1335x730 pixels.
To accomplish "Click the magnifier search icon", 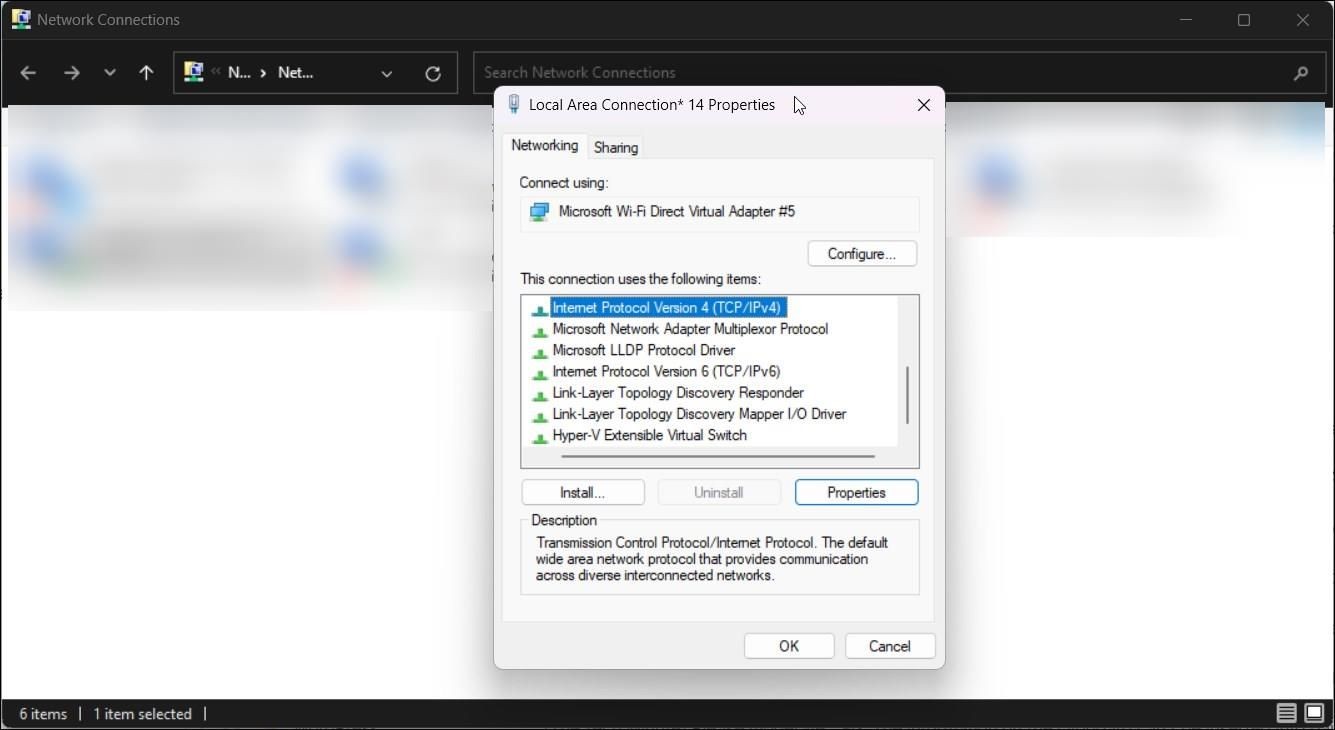I will point(1301,73).
